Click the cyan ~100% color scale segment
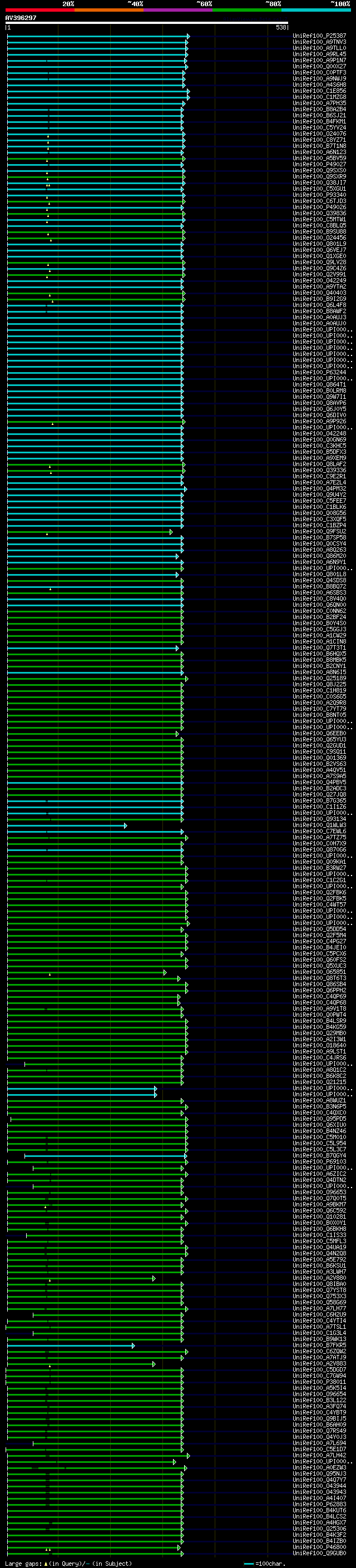Viewport: 356px width, 1568px height. [316, 10]
